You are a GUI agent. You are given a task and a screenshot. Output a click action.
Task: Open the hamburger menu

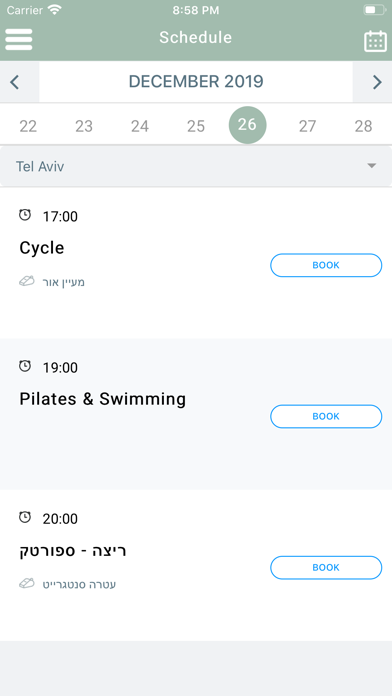(x=19, y=40)
